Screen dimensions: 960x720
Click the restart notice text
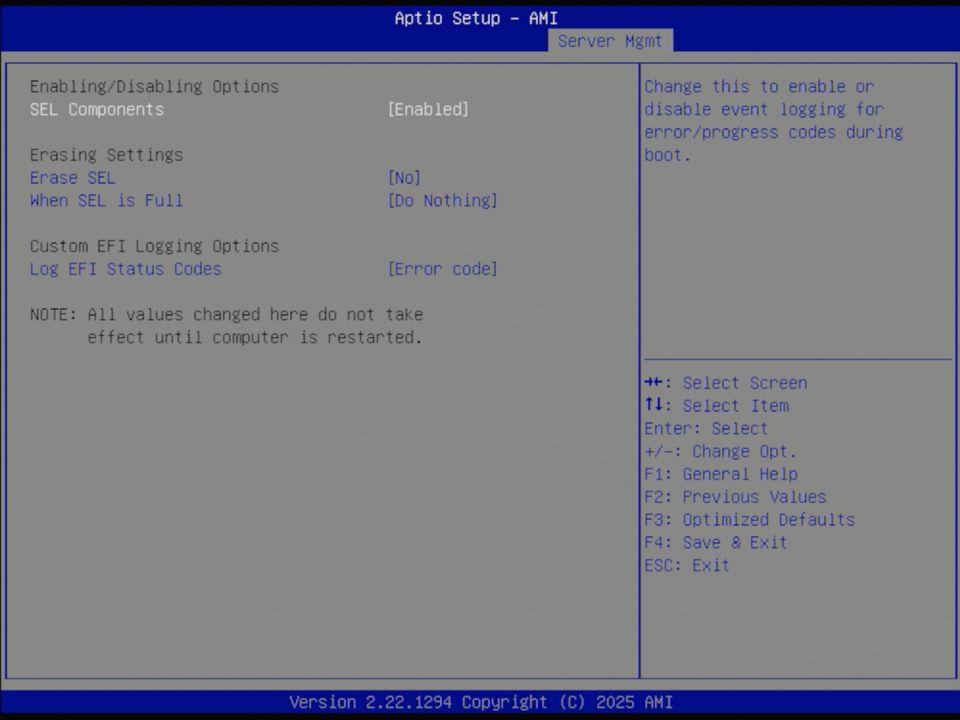[227, 325]
